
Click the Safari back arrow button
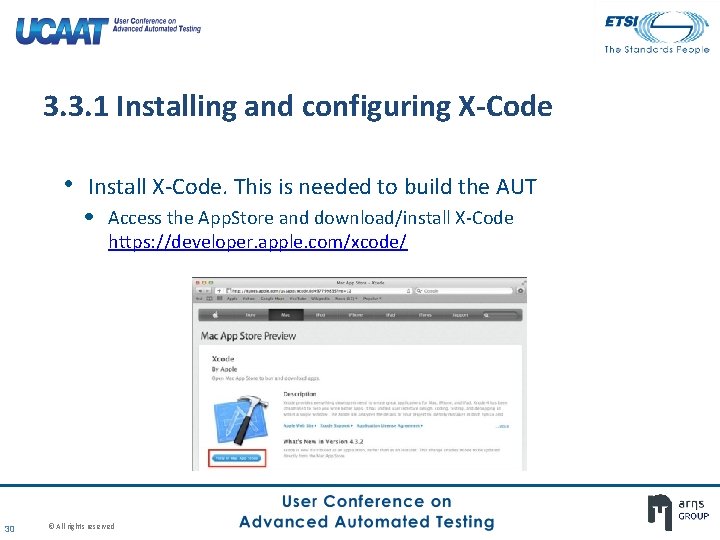click(200, 291)
